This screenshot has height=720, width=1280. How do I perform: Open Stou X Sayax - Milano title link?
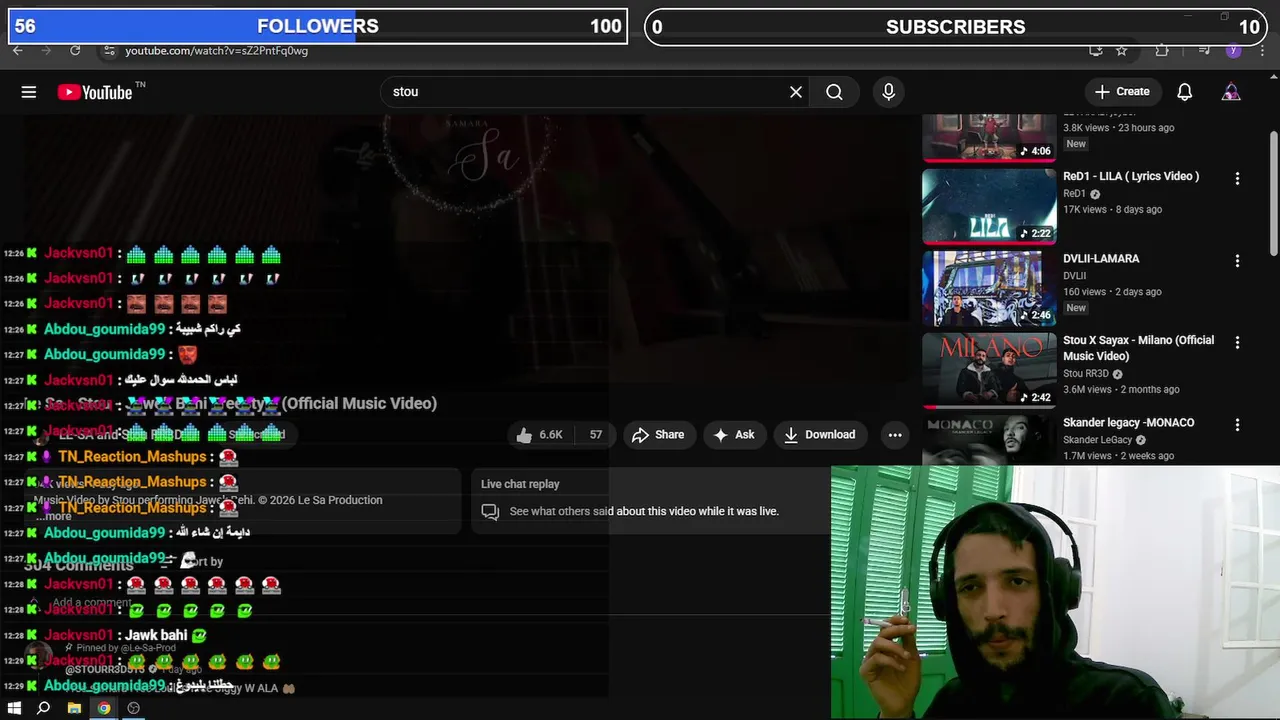(x=1138, y=348)
